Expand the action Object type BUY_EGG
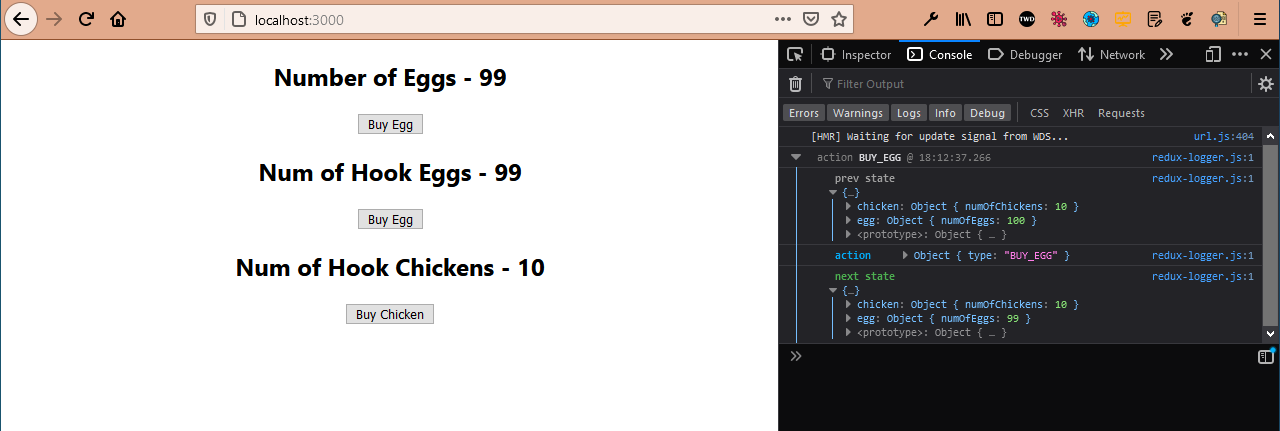 tap(905, 255)
